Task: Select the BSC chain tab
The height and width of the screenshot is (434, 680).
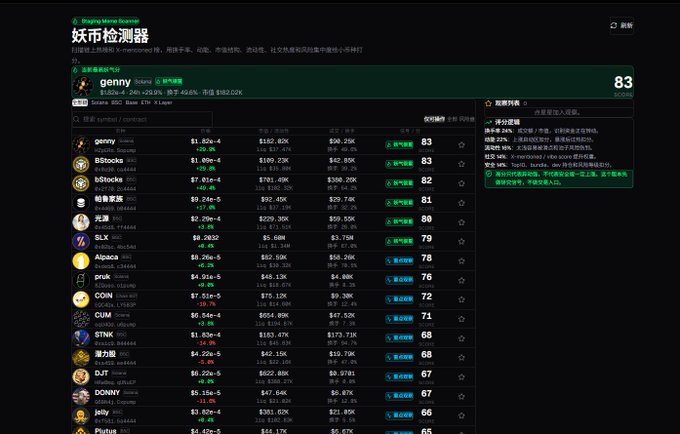Action: point(117,103)
